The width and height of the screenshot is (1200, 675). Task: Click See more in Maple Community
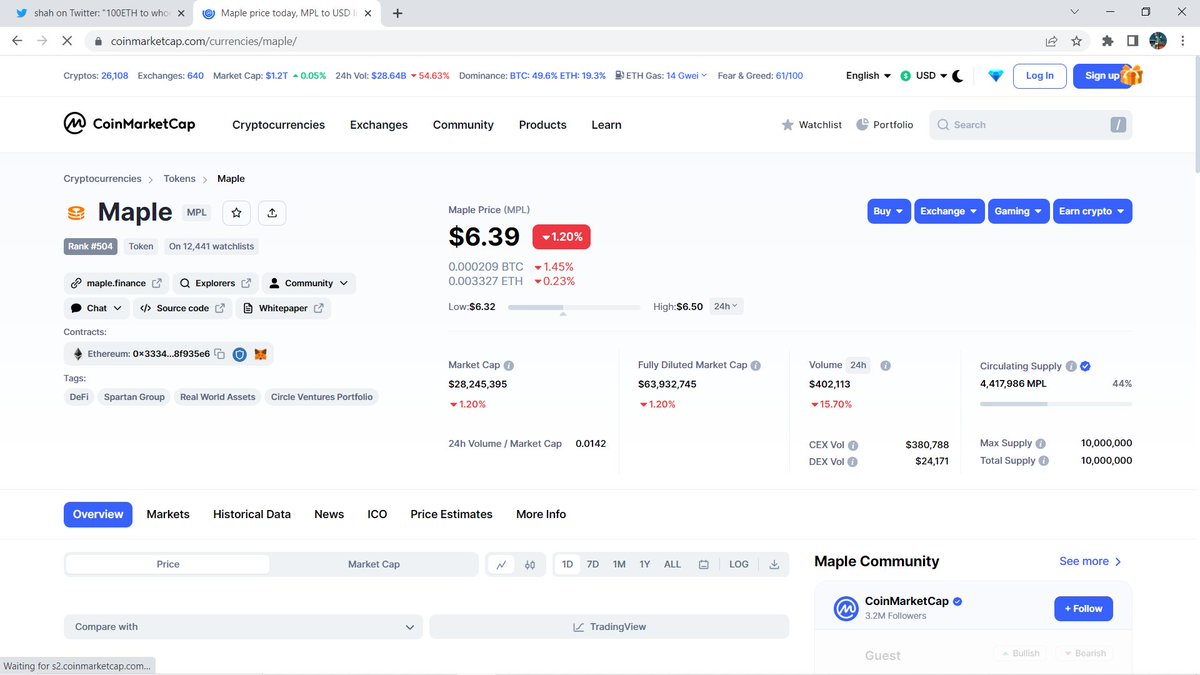coord(1091,561)
